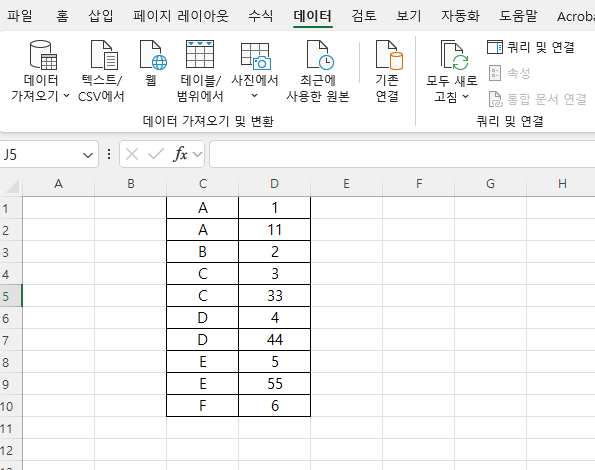Switch to the 보기 tab
This screenshot has height=470, width=595.
tap(409, 16)
